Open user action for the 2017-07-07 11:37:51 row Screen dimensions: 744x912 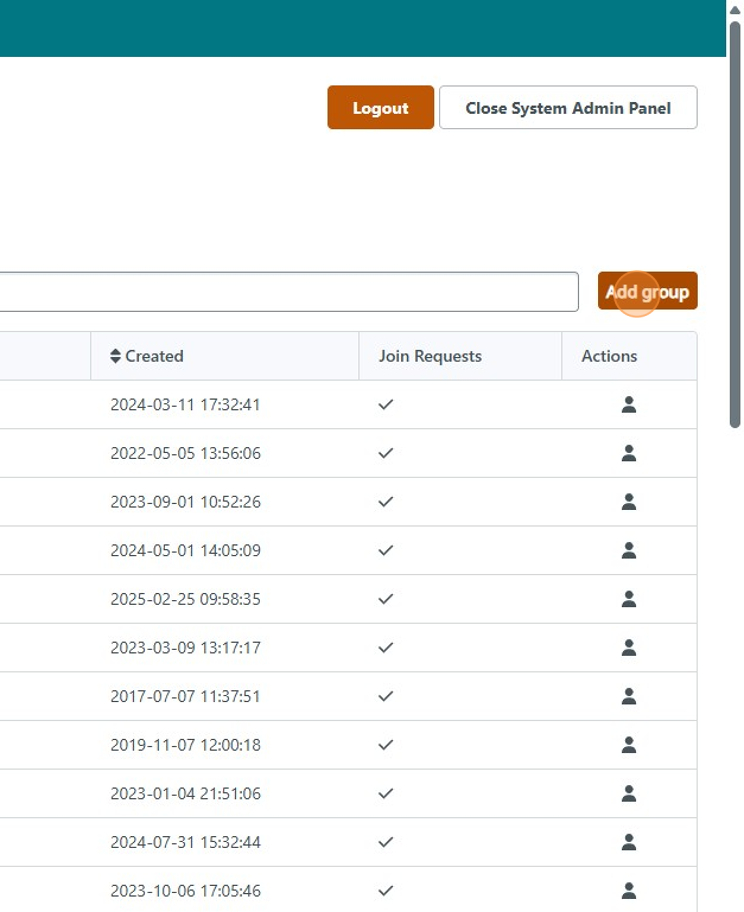coord(629,696)
